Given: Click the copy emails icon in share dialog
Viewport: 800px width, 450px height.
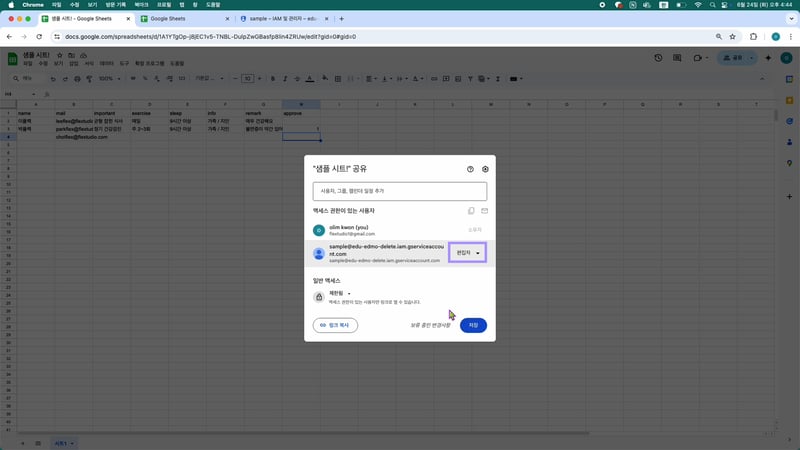Looking at the screenshot, I should pyautogui.click(x=471, y=211).
